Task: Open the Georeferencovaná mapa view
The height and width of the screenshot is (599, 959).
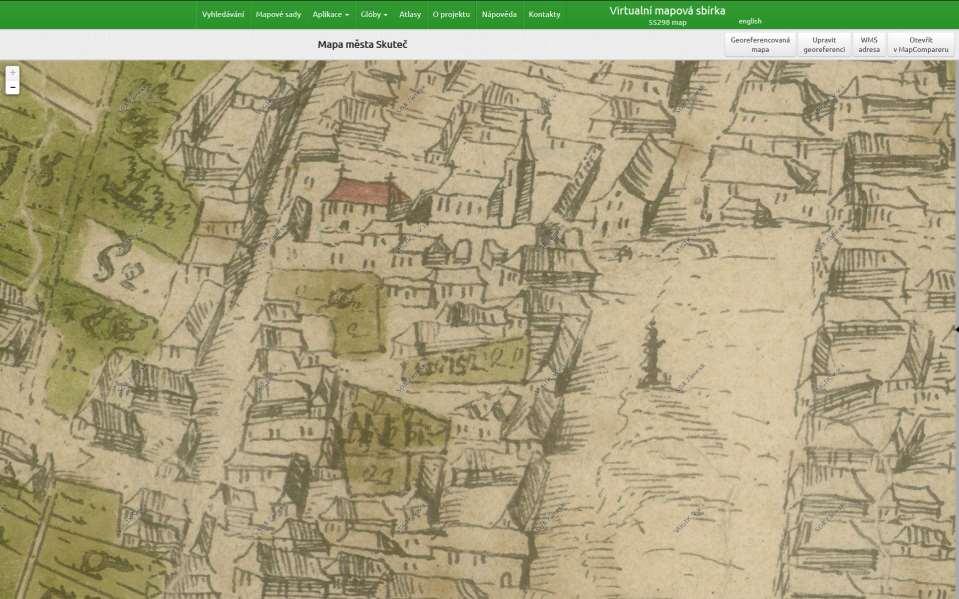Action: (760, 45)
